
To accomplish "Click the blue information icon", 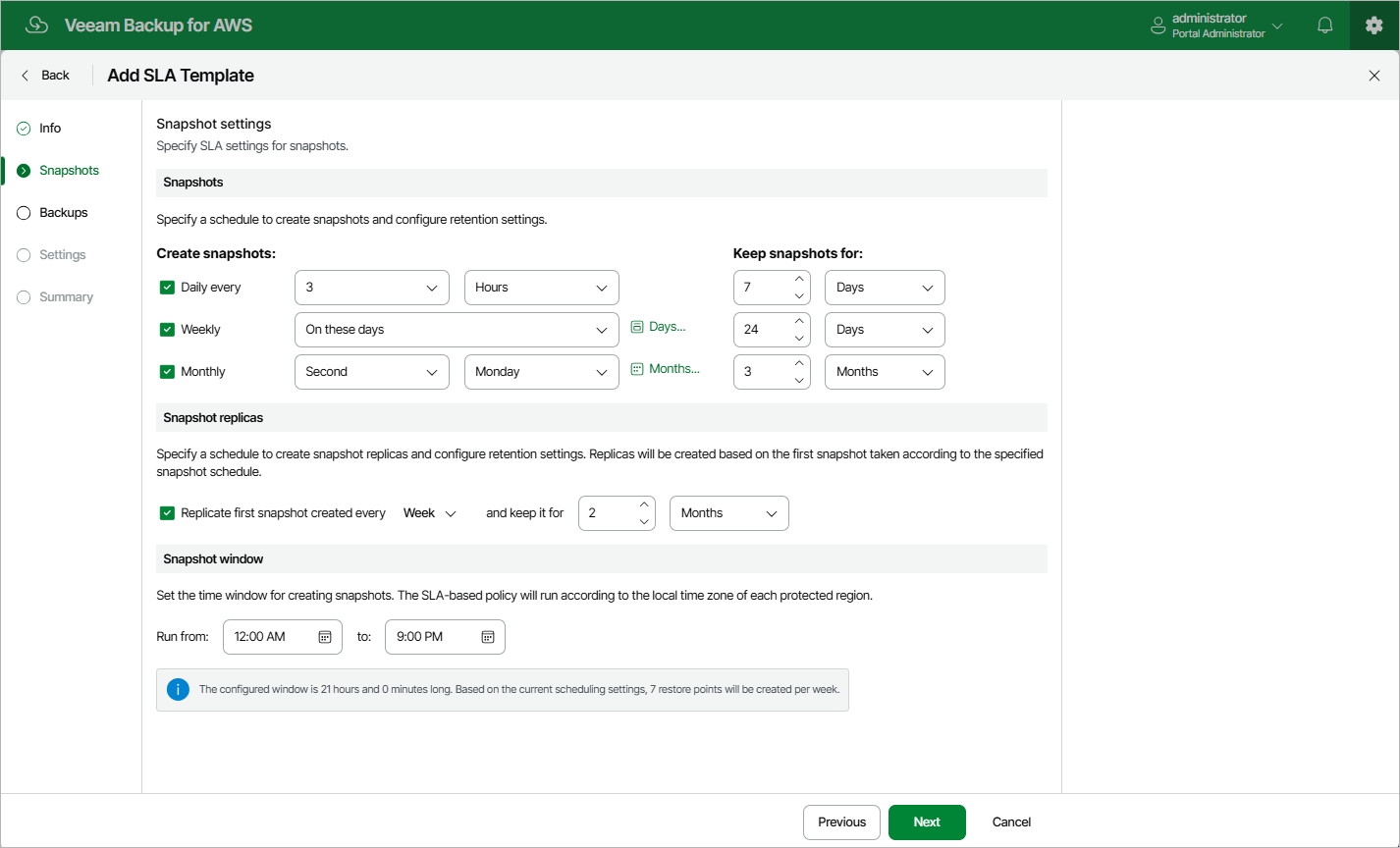I will pos(178,690).
